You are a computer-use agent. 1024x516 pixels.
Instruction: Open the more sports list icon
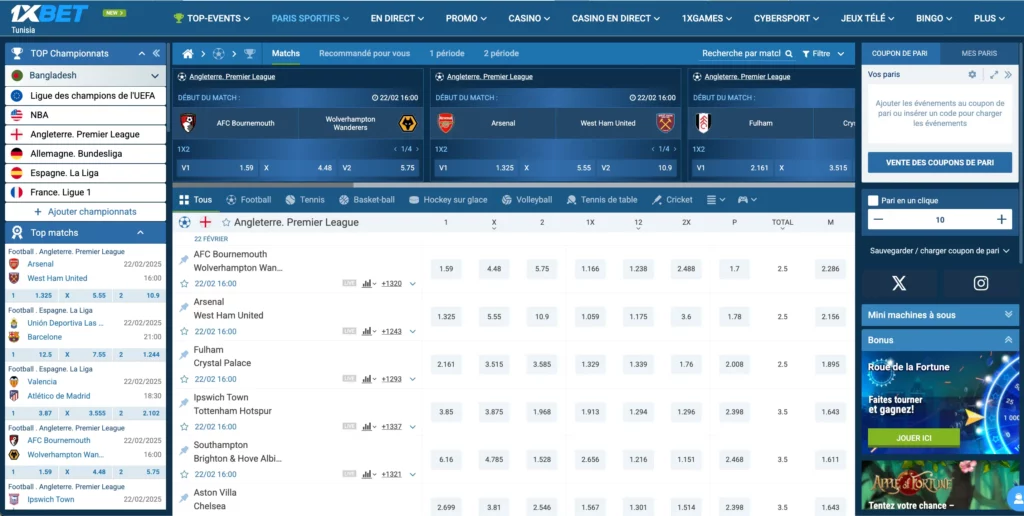coord(716,200)
